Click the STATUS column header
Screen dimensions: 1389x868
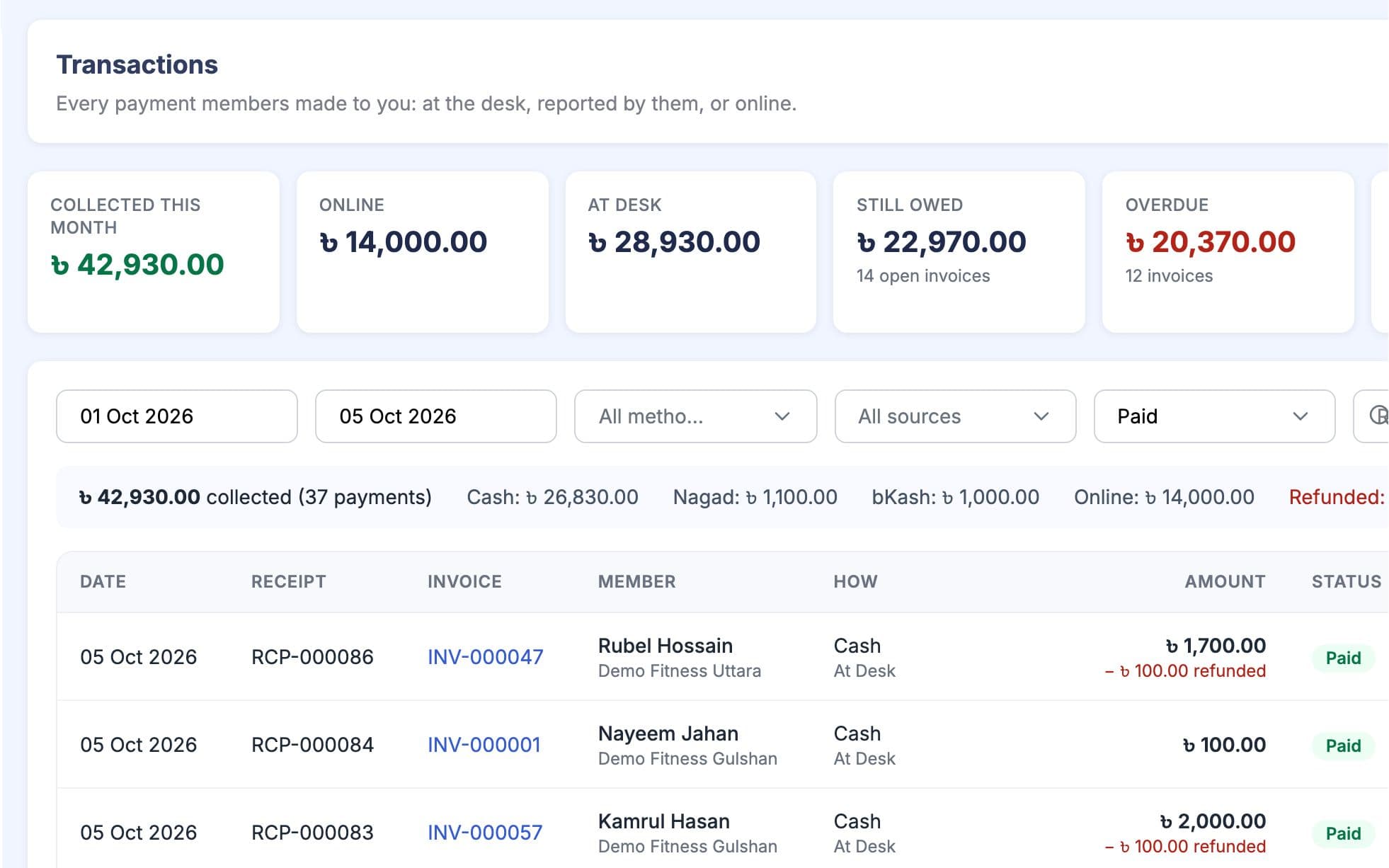coord(1347,582)
